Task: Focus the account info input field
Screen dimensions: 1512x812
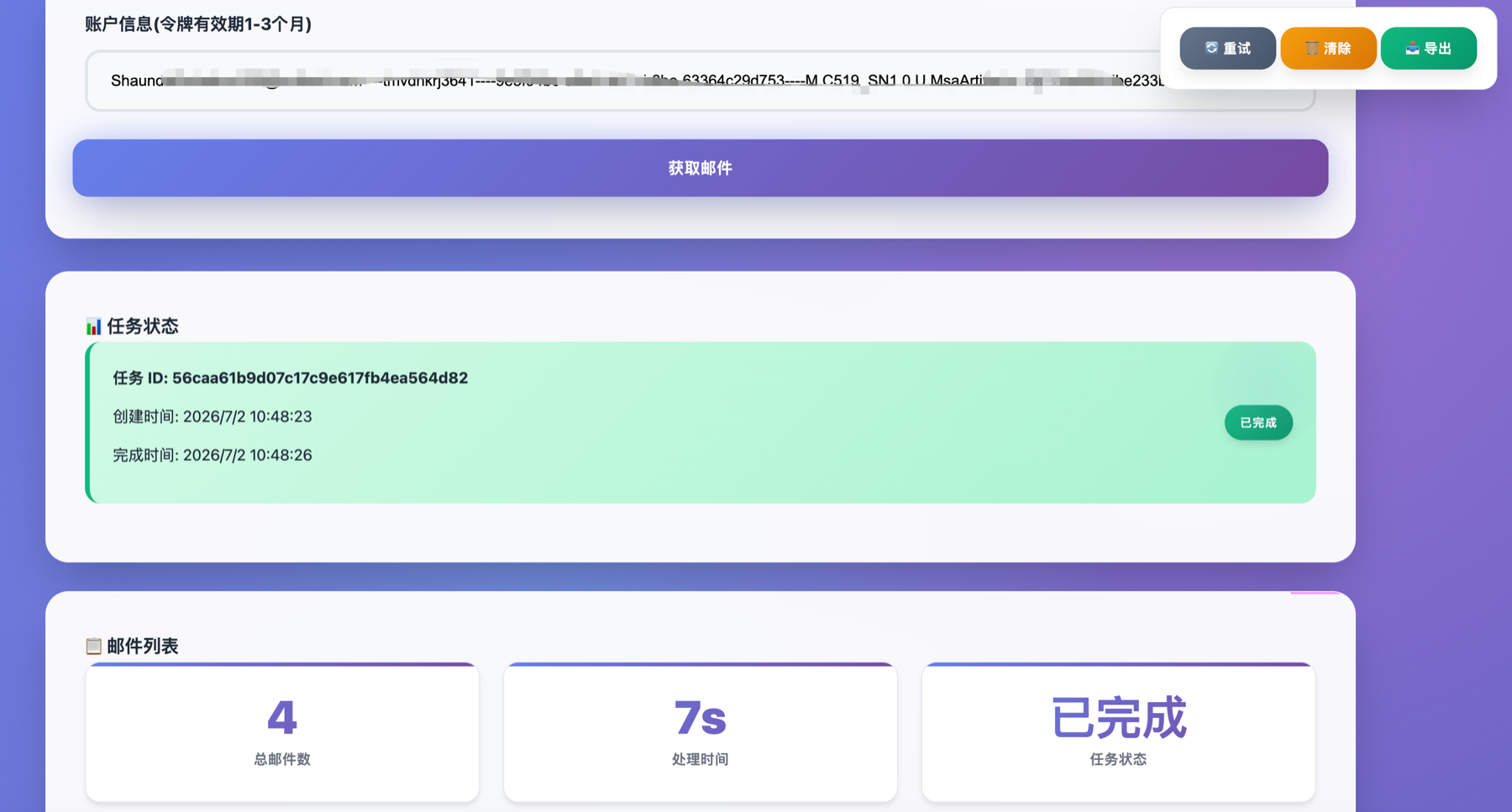Action: (x=700, y=81)
